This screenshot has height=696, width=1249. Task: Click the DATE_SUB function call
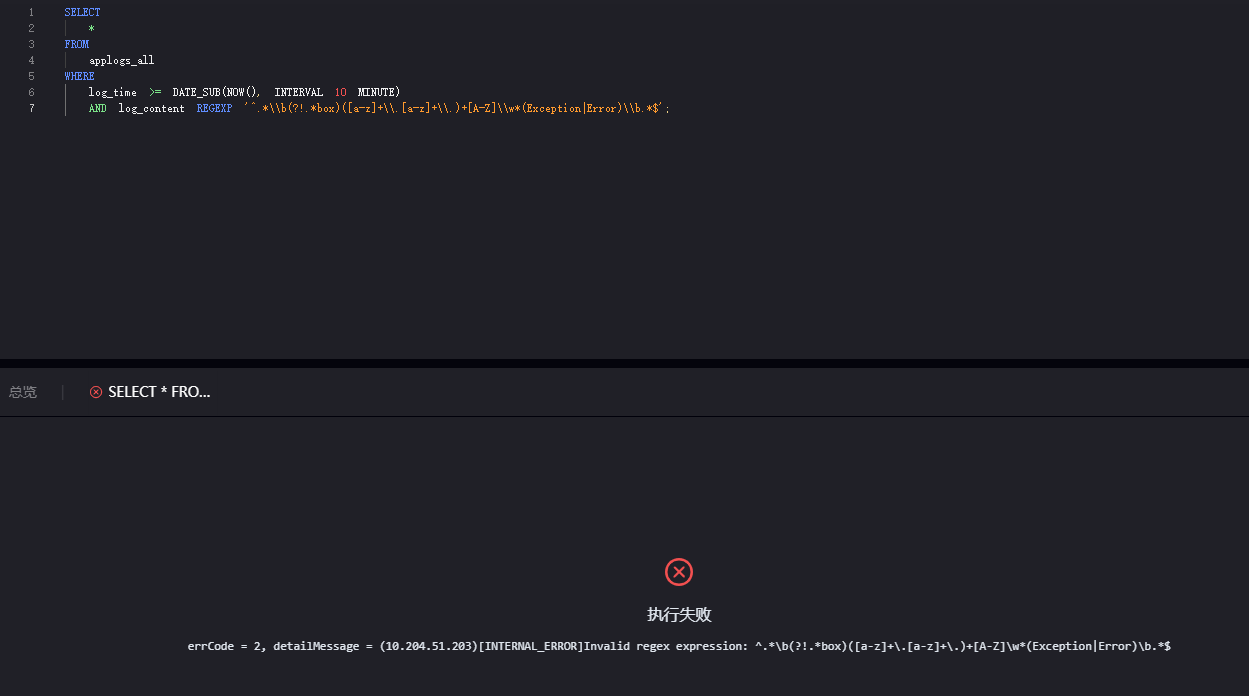coord(196,92)
